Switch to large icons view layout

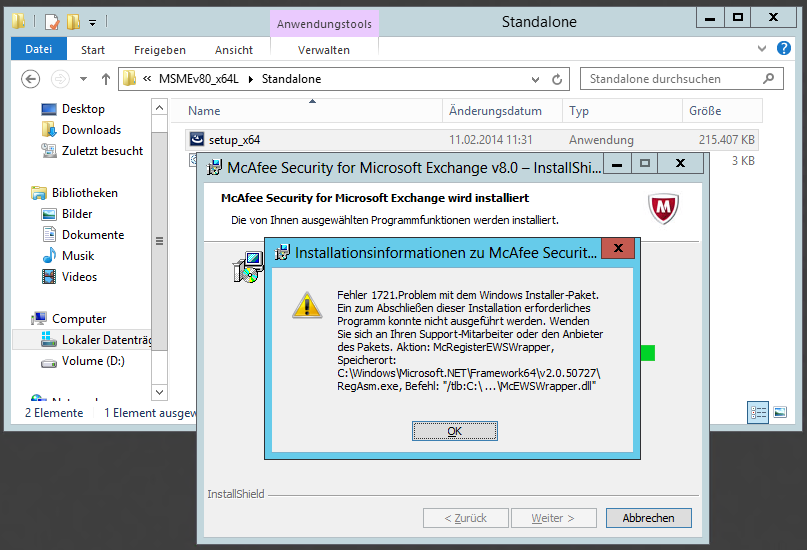780,412
